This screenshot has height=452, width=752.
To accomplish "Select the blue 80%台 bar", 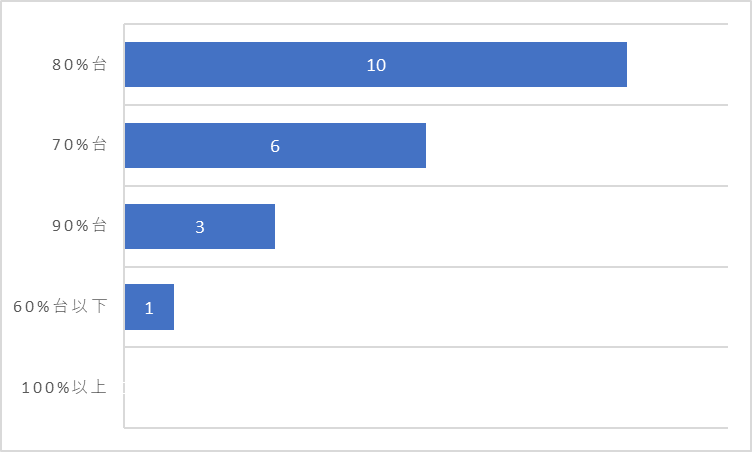I will coord(376,64).
